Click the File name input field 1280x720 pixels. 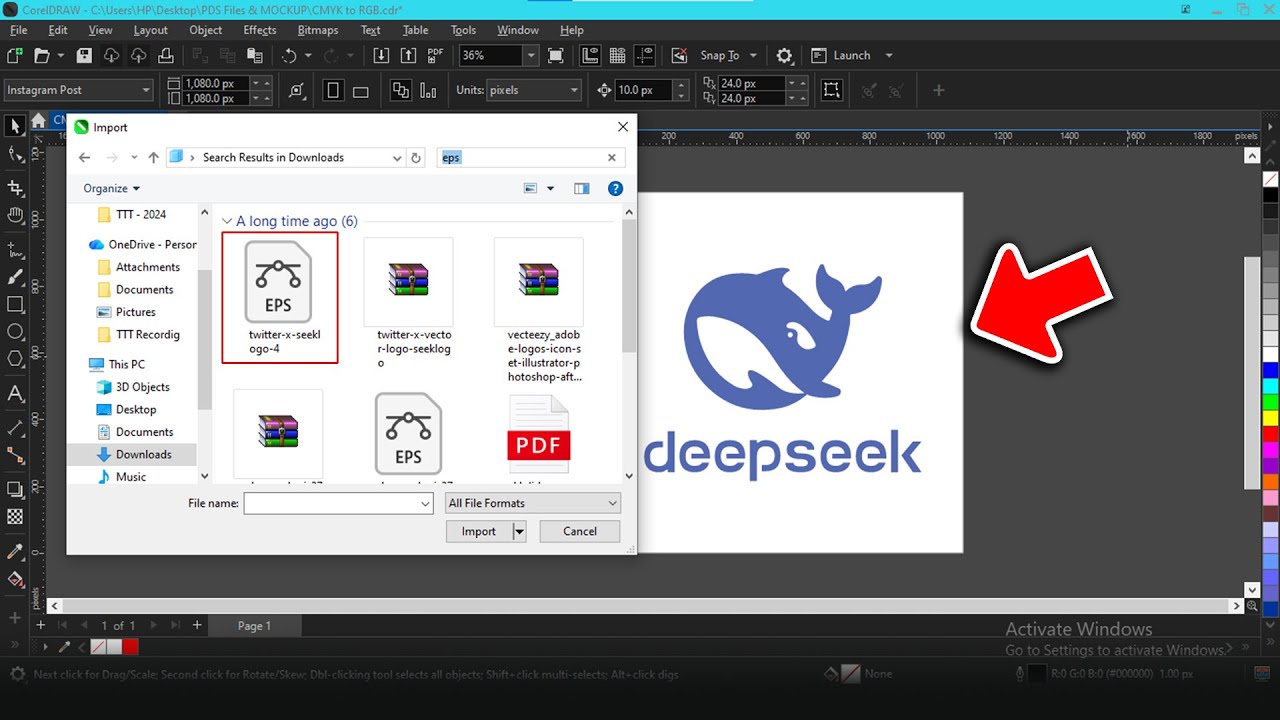338,503
